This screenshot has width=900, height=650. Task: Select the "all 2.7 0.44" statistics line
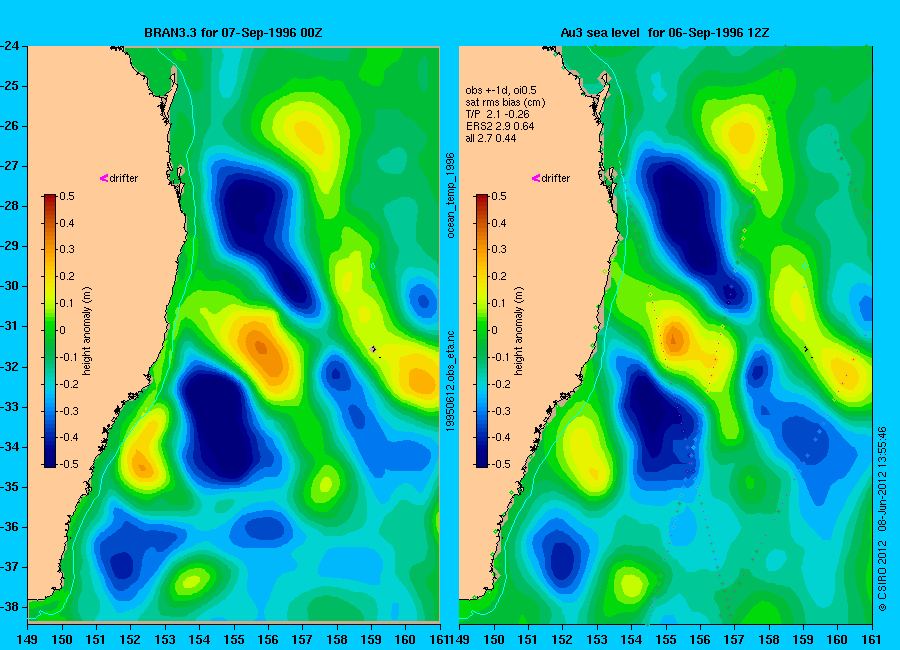[x=491, y=138]
